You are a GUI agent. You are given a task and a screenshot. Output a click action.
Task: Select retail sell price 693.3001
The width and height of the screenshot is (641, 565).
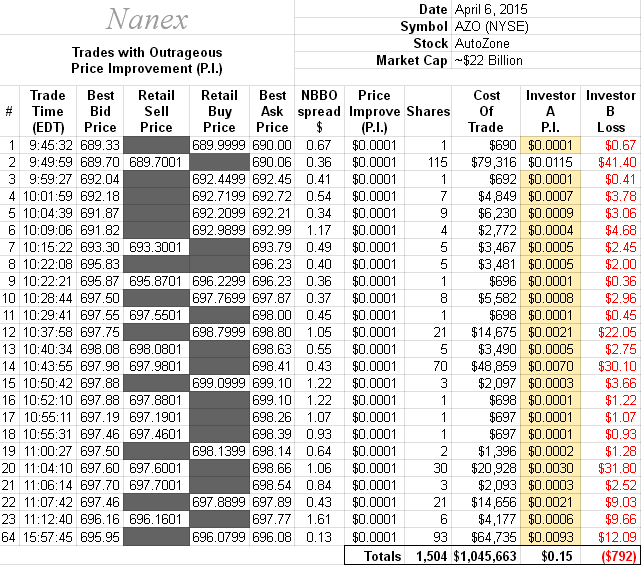tap(155, 247)
